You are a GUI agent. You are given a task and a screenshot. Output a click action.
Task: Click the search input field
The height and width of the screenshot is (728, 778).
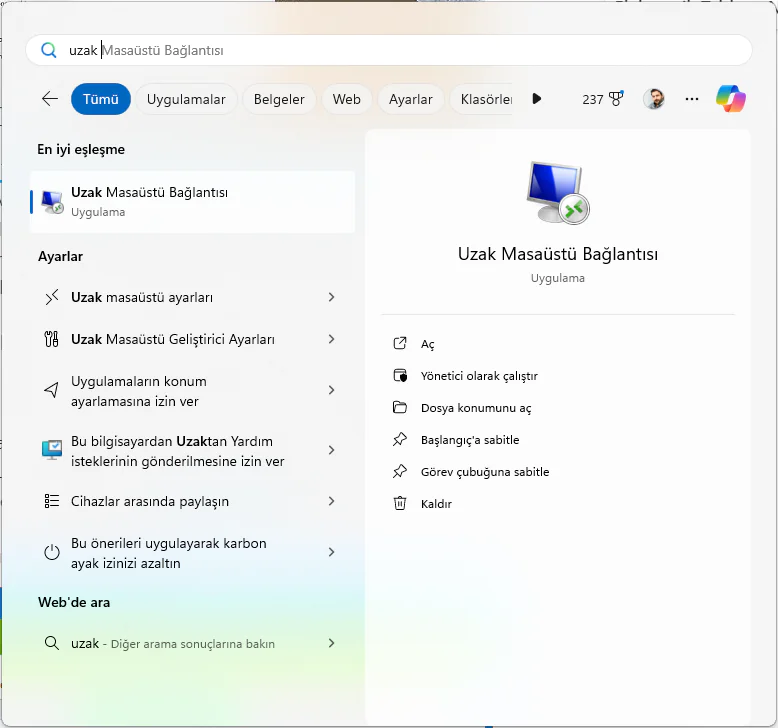pos(400,50)
